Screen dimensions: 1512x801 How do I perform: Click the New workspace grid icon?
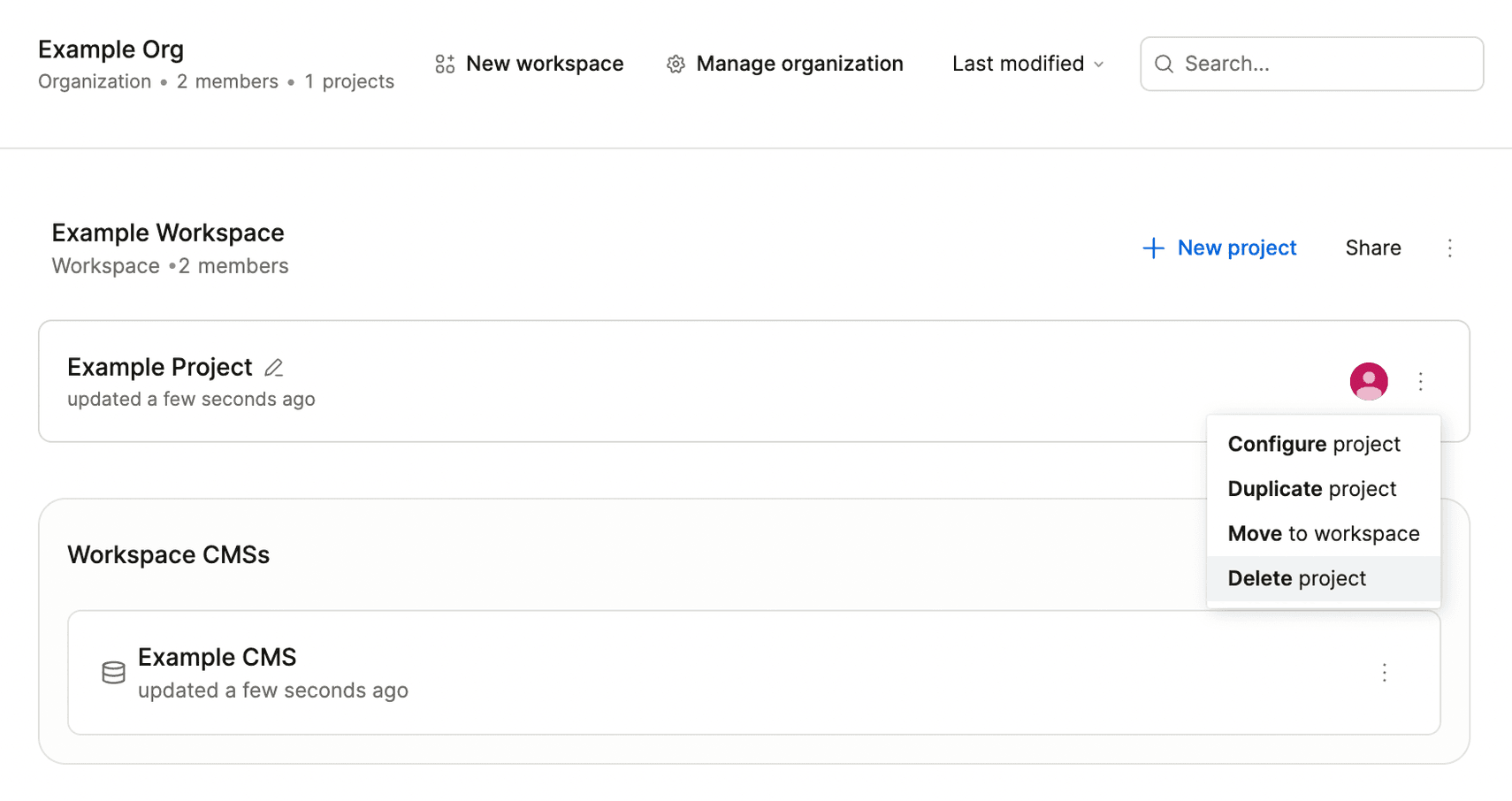pyautogui.click(x=445, y=64)
